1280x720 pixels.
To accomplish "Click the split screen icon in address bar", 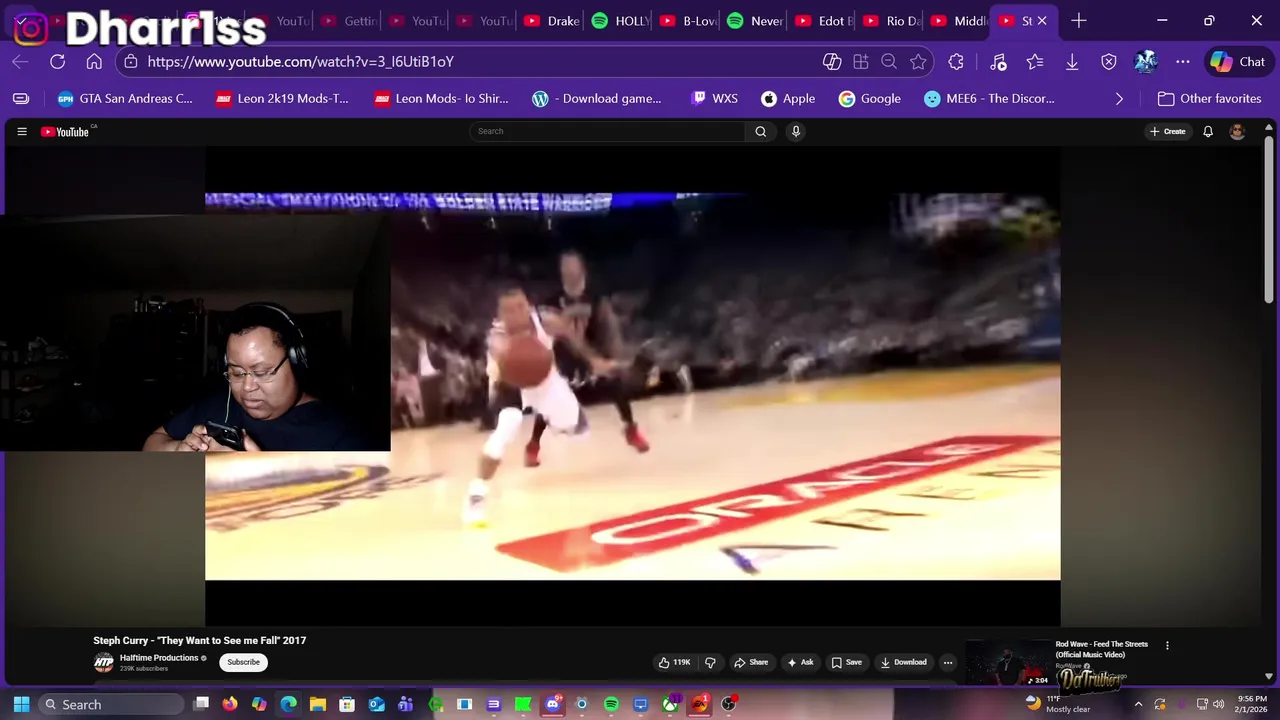I will (x=861, y=62).
